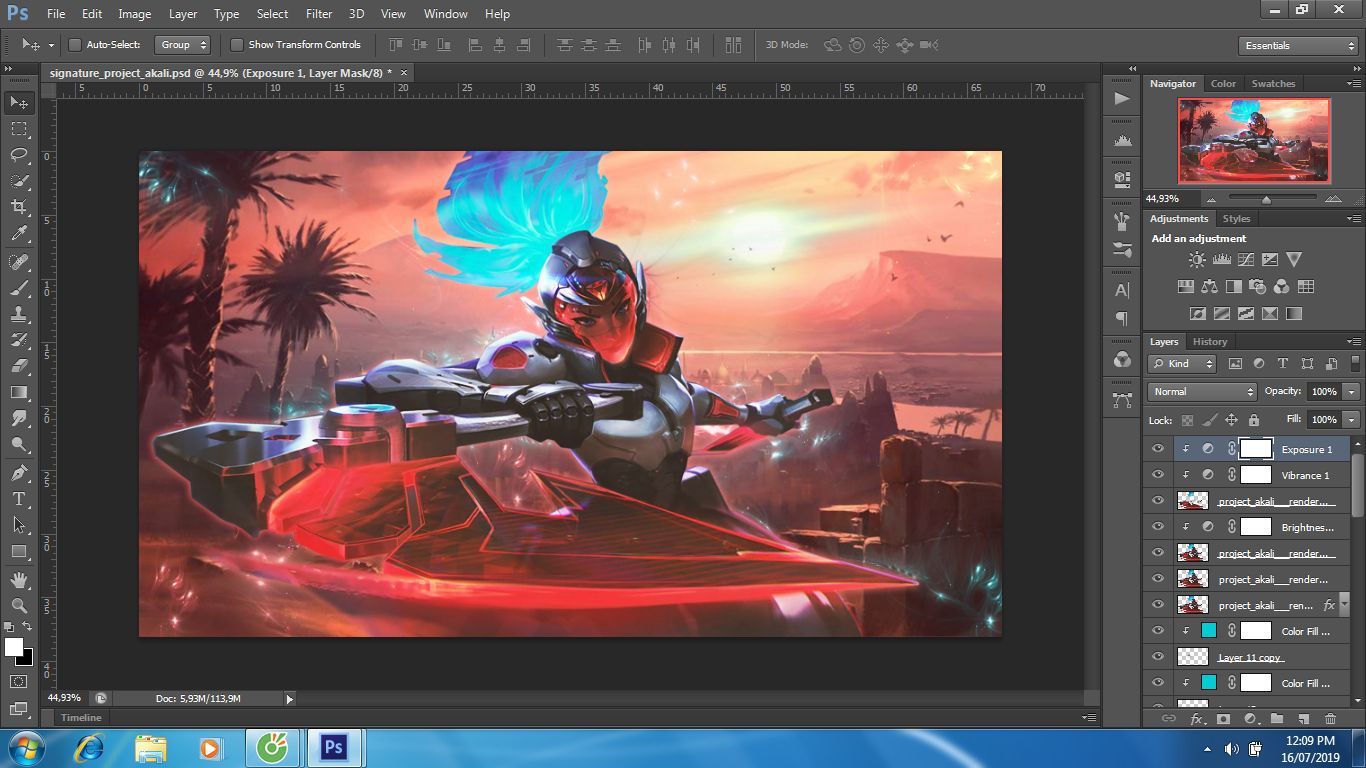Select the Rectangular Marquee tool
Screen dimensions: 1366x768
(x=19, y=129)
